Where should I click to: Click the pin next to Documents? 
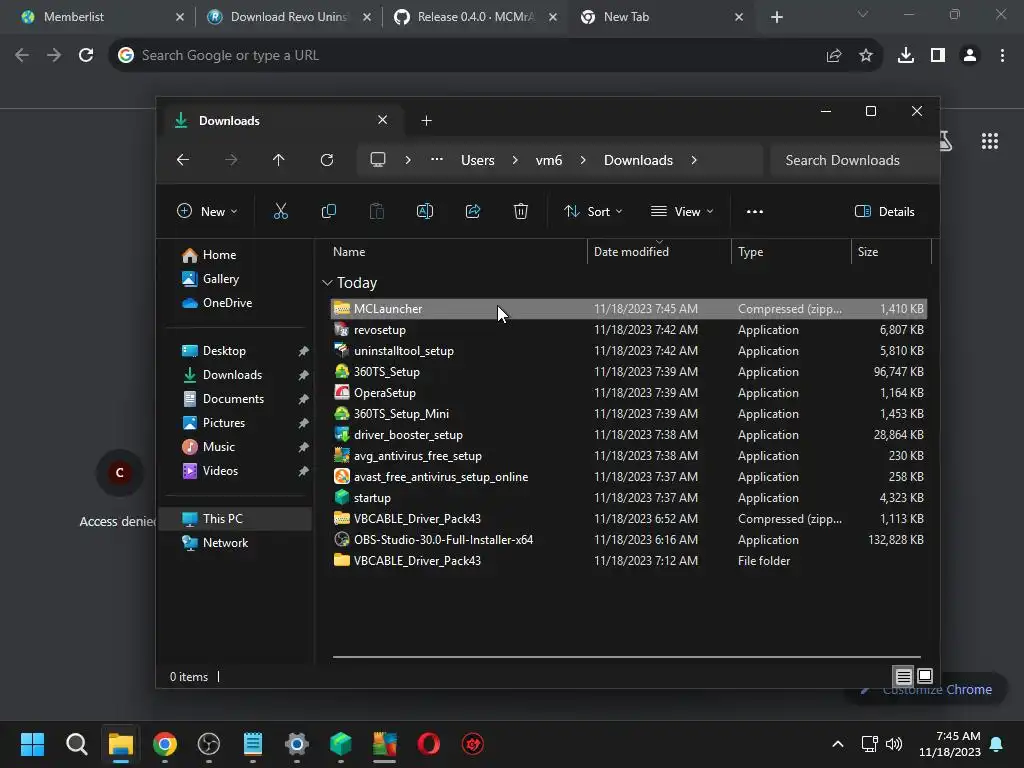304,399
